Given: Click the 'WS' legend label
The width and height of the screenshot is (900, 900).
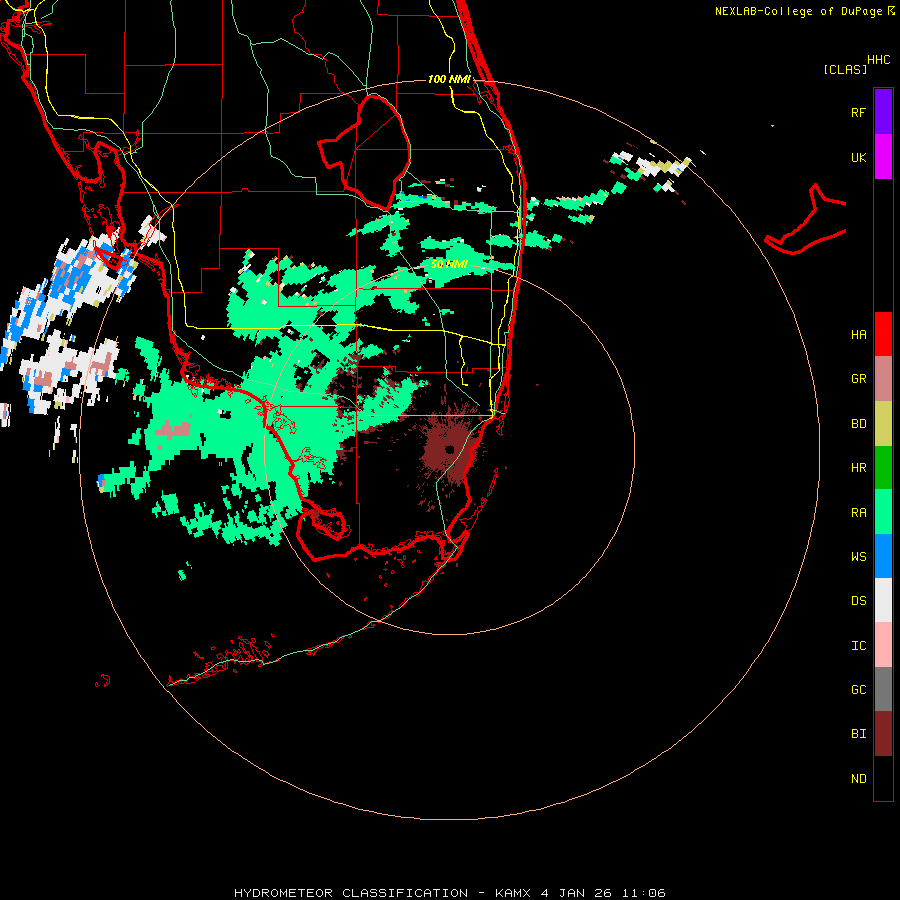Looking at the screenshot, I should [858, 556].
